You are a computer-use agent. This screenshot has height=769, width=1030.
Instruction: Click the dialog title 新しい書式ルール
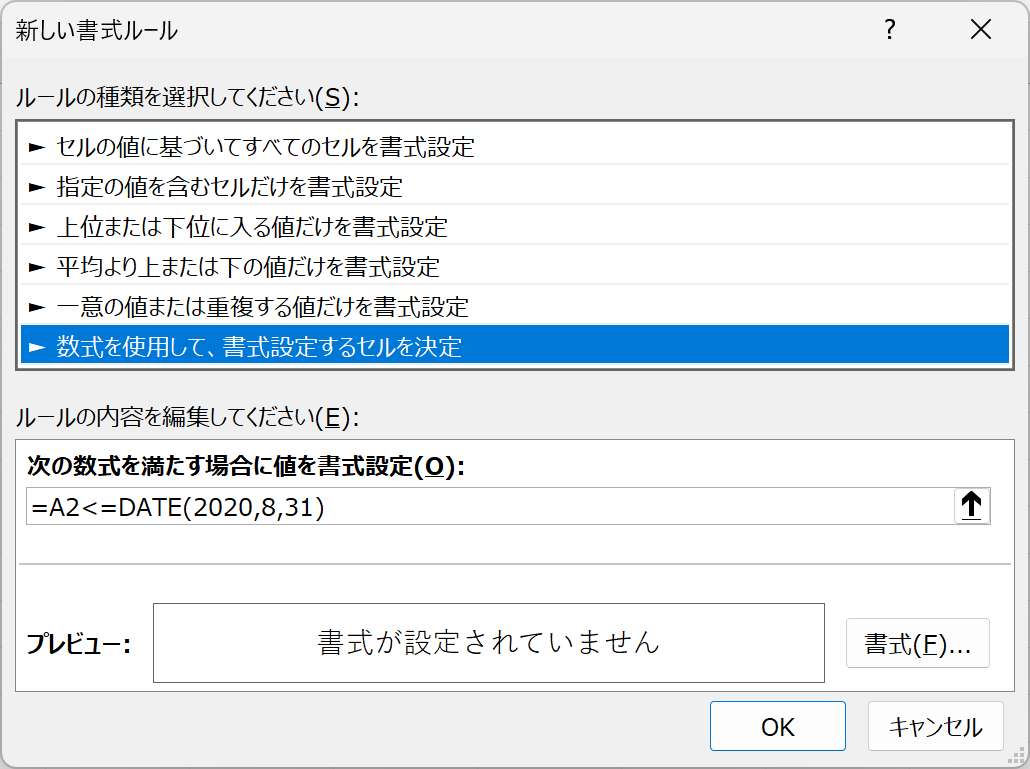(97, 30)
